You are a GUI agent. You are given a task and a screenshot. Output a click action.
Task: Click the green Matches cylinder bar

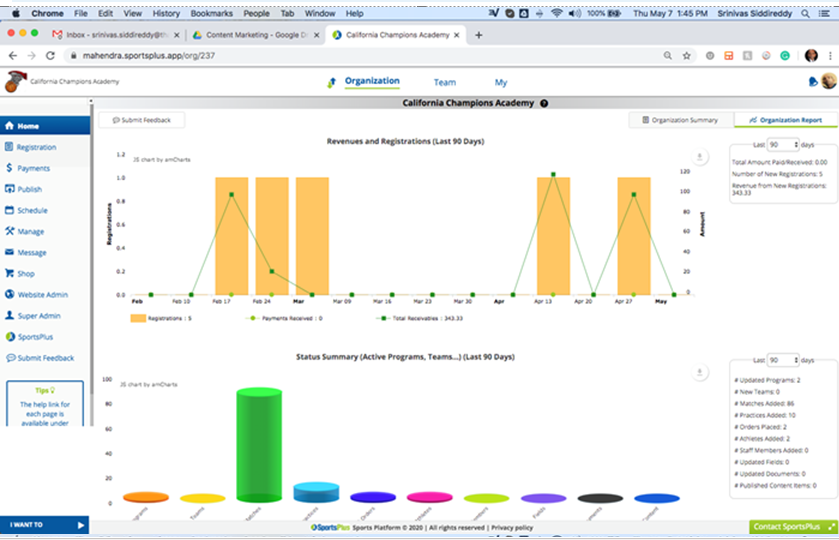coord(259,445)
